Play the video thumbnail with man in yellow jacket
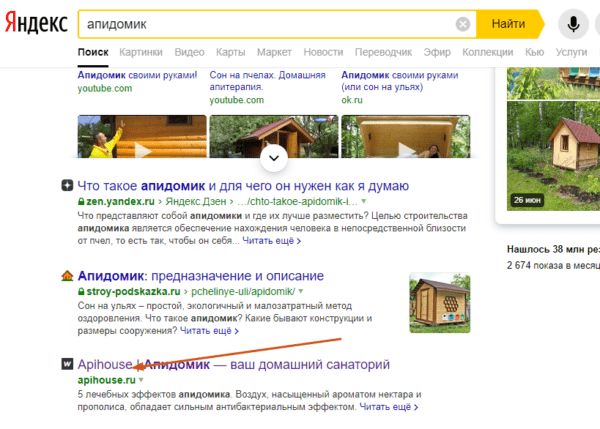600x429 pixels. [142, 137]
